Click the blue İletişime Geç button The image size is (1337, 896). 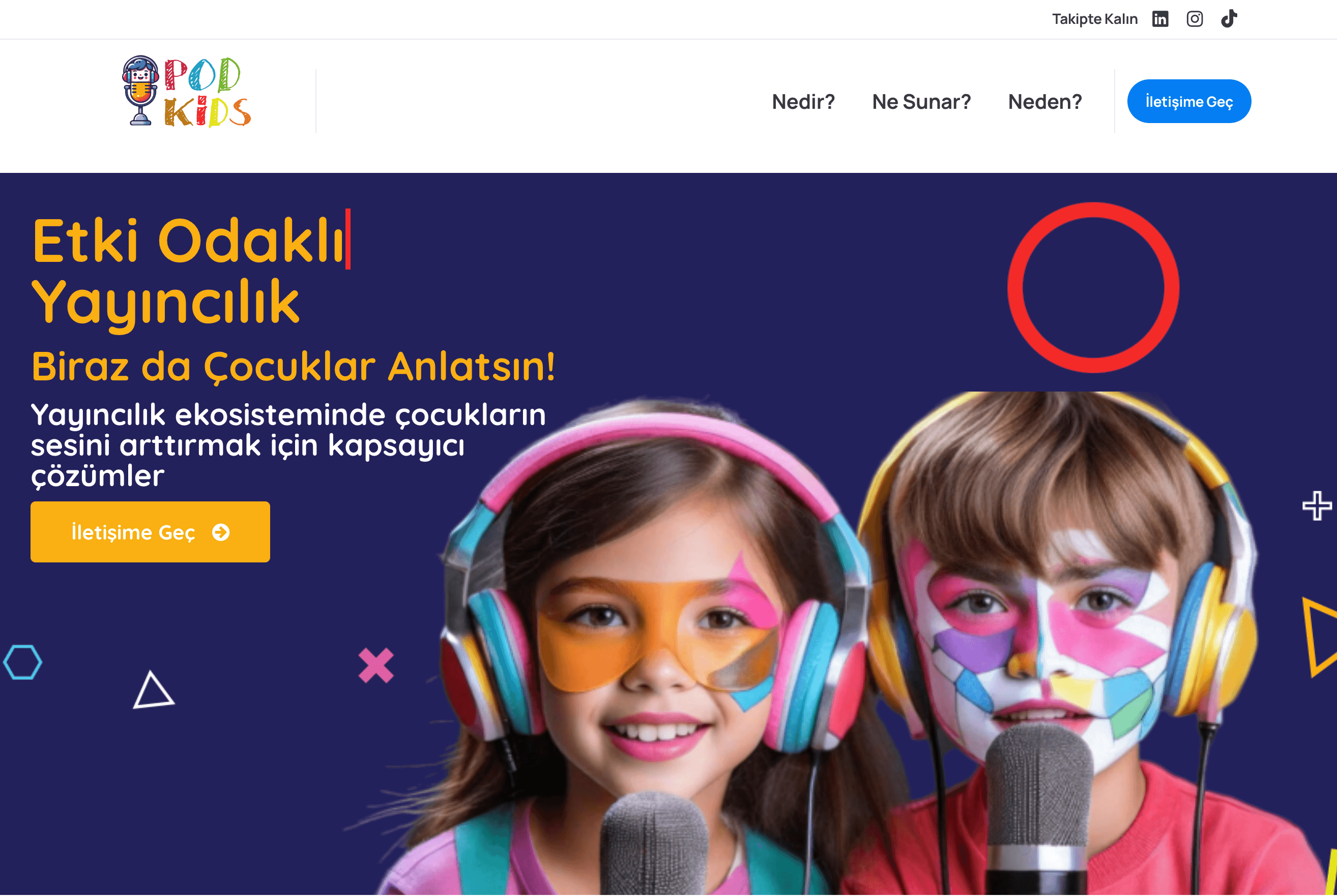point(1189,101)
